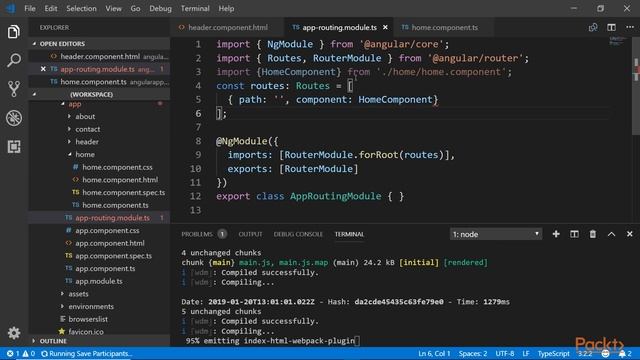Open the Explorer view in activity bar
This screenshot has width=640, height=360.
[13, 32]
